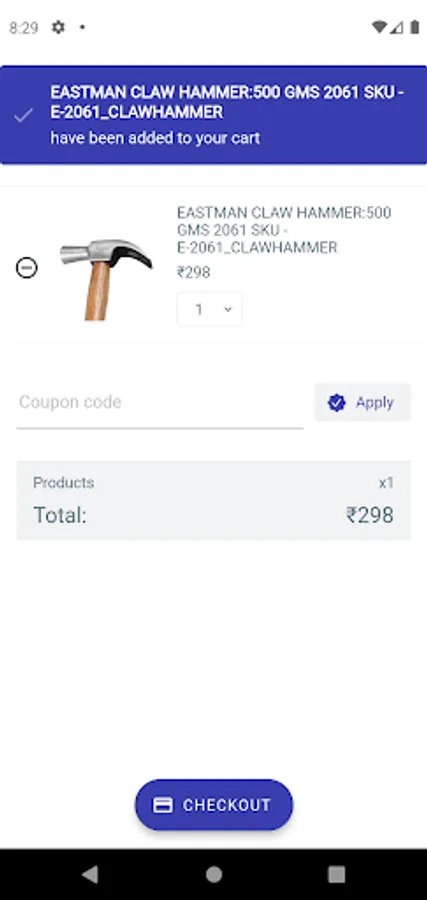The height and width of the screenshot is (900, 427).
Task: Proceed with the Checkout button
Action: click(214, 805)
